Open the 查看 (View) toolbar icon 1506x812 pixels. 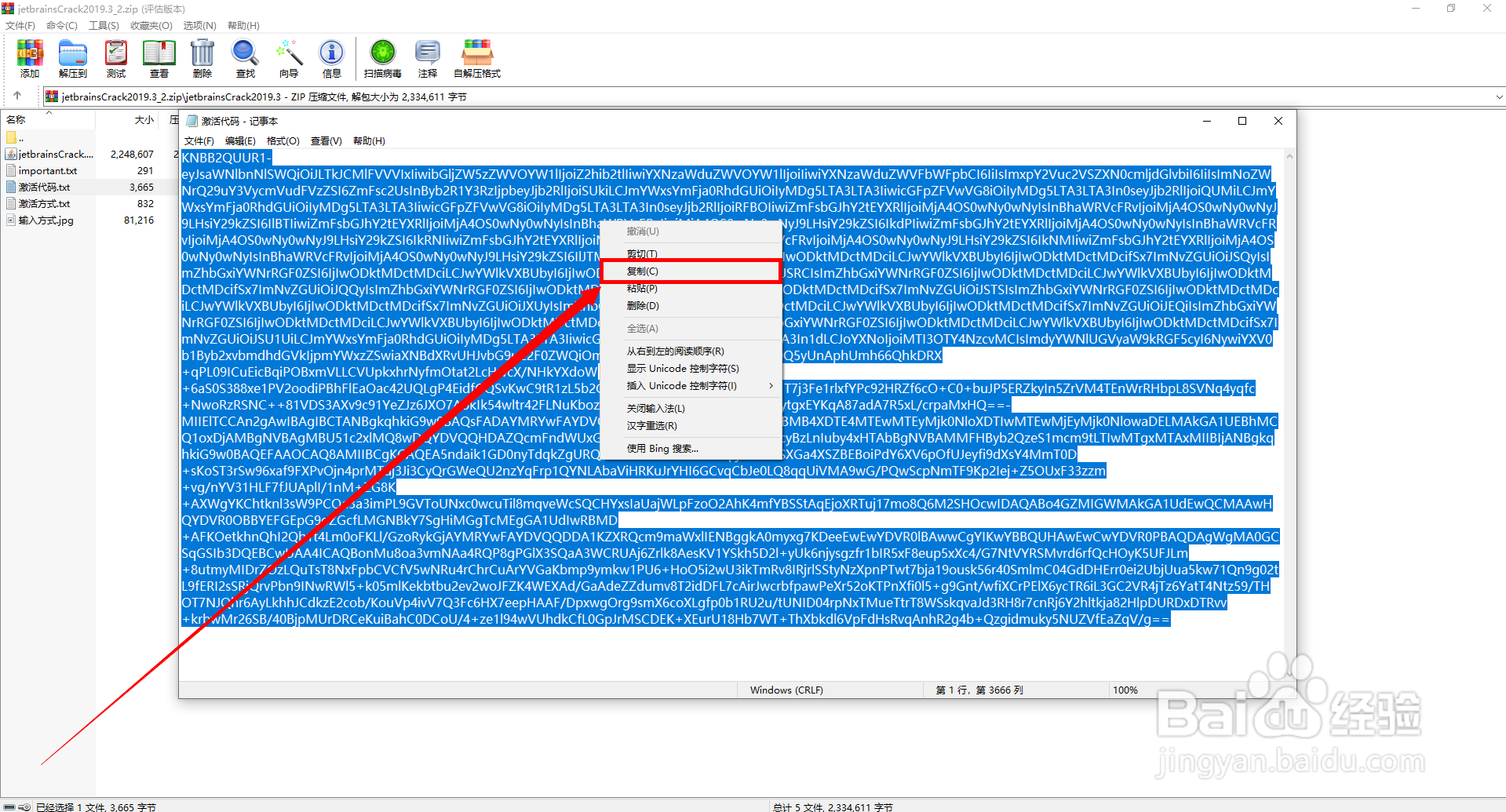point(159,57)
